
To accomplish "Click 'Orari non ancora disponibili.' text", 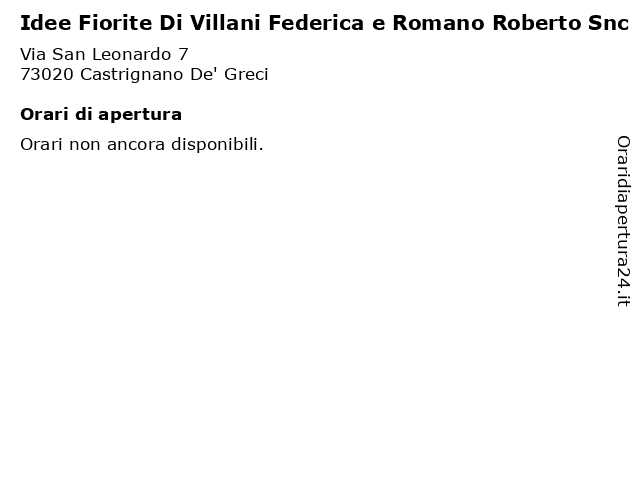I will click(x=142, y=144).
